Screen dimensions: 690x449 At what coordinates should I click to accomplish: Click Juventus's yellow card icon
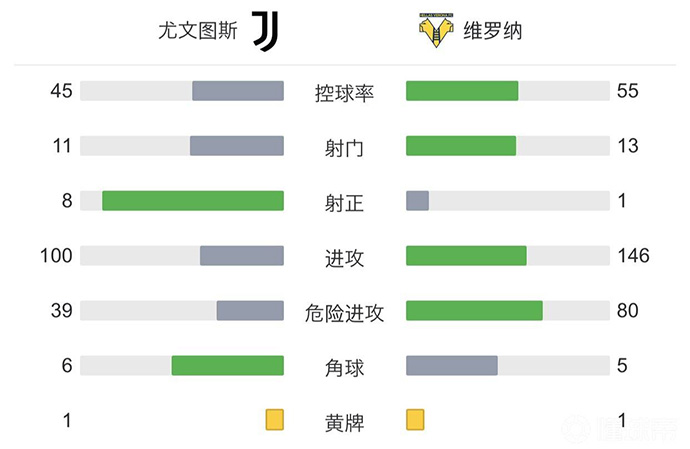coord(274,419)
